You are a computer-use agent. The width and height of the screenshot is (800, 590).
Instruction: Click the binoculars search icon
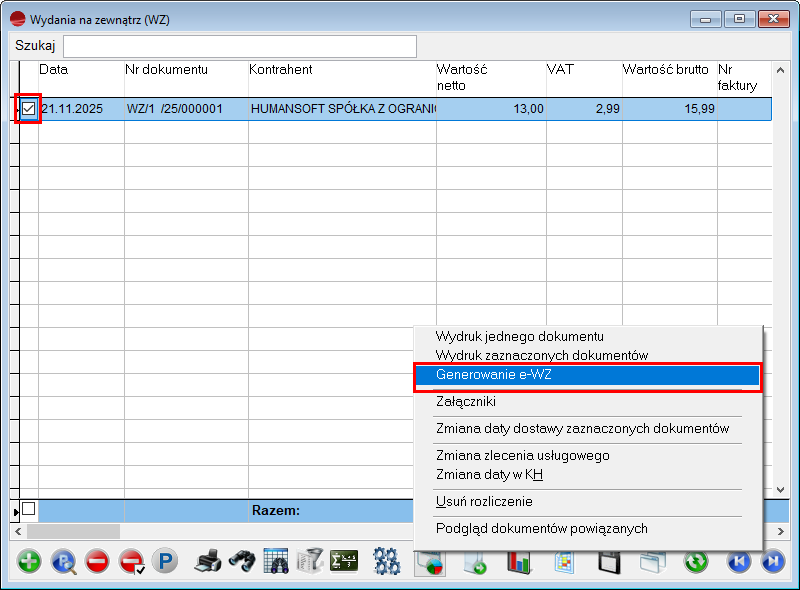click(241, 561)
